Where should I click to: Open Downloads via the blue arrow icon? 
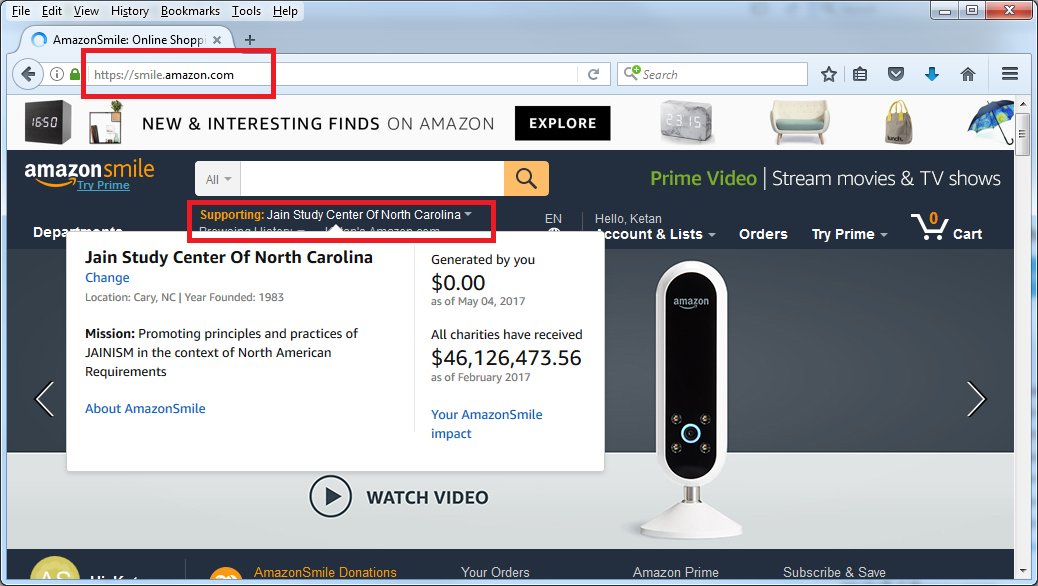click(932, 74)
